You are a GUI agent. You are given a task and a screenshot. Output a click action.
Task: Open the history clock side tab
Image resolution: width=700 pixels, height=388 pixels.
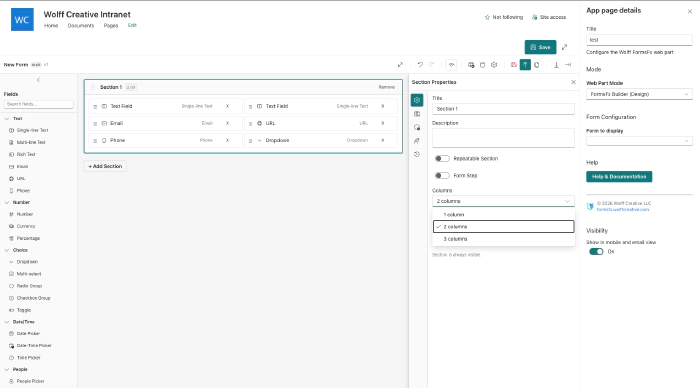(x=417, y=154)
